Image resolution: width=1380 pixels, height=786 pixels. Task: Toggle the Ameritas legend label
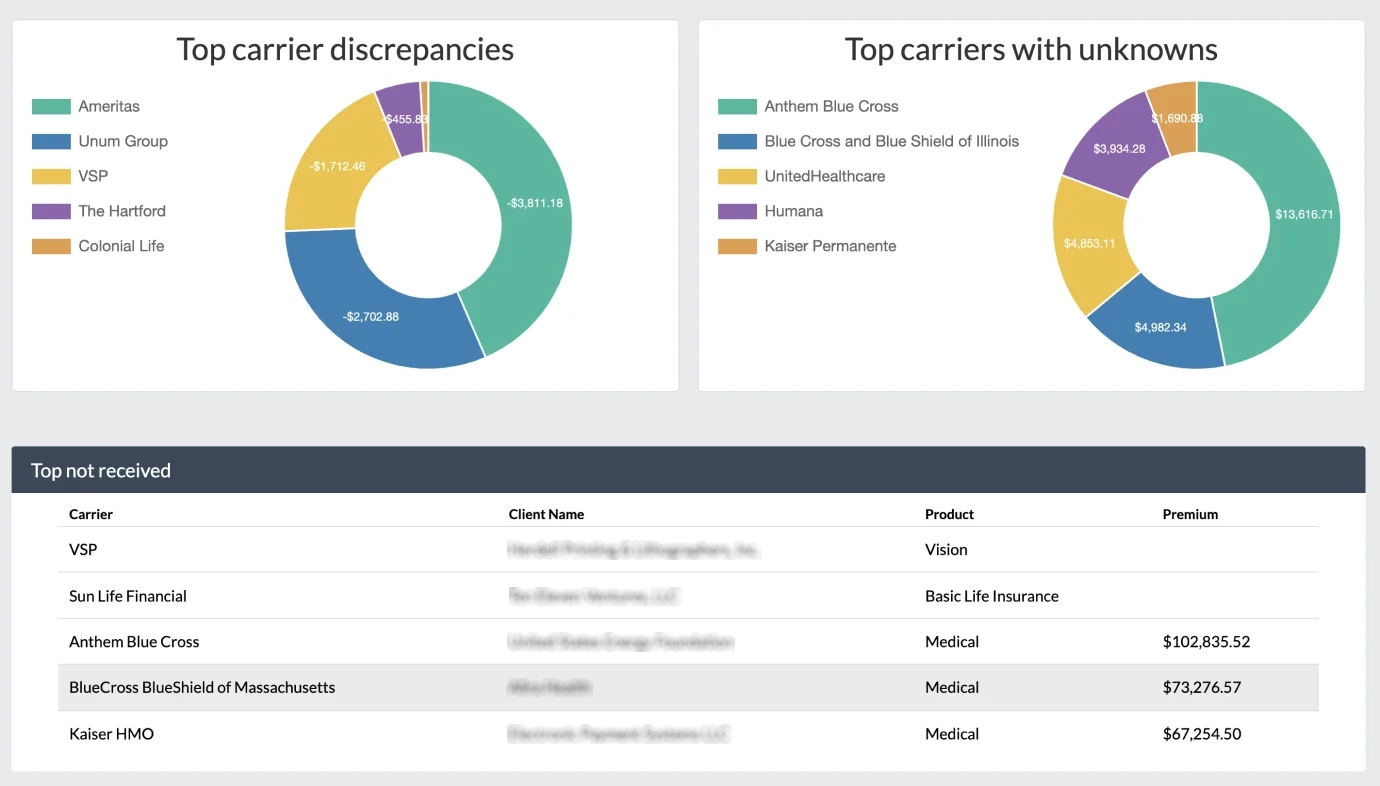click(x=109, y=106)
